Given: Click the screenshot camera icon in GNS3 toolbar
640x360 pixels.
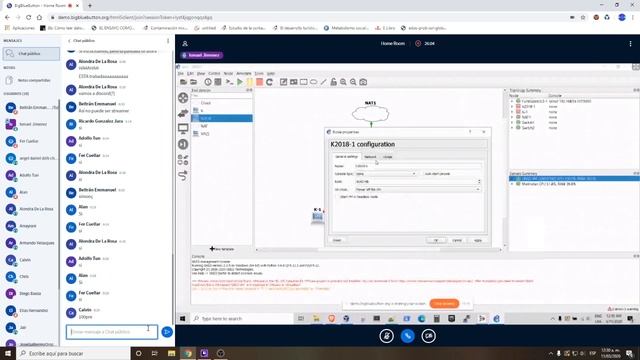Looking at the screenshot, I should tap(363, 82).
